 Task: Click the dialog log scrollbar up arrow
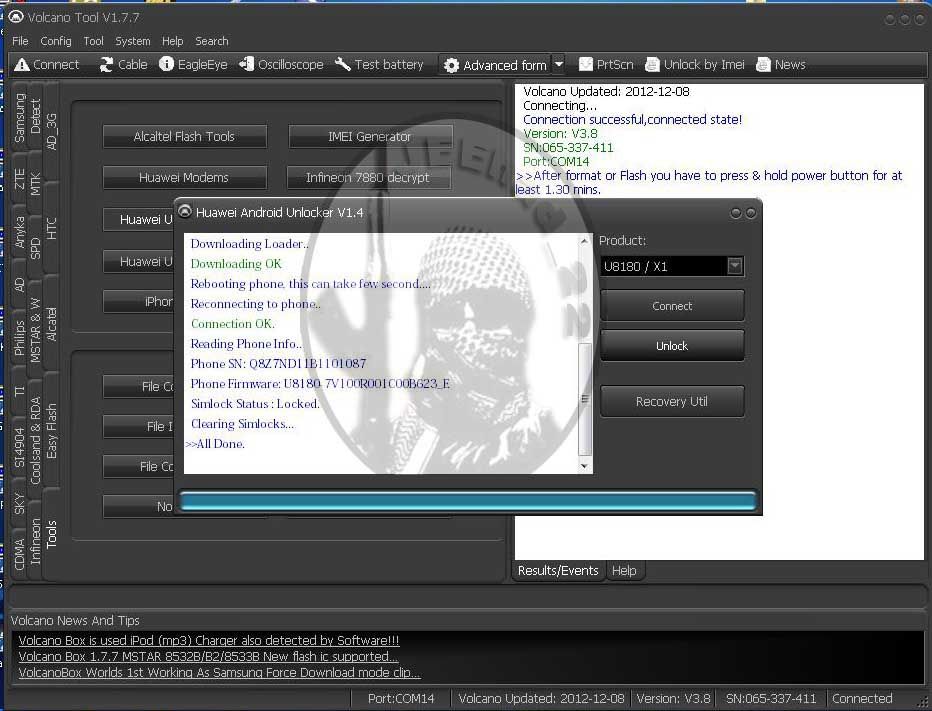coord(585,241)
